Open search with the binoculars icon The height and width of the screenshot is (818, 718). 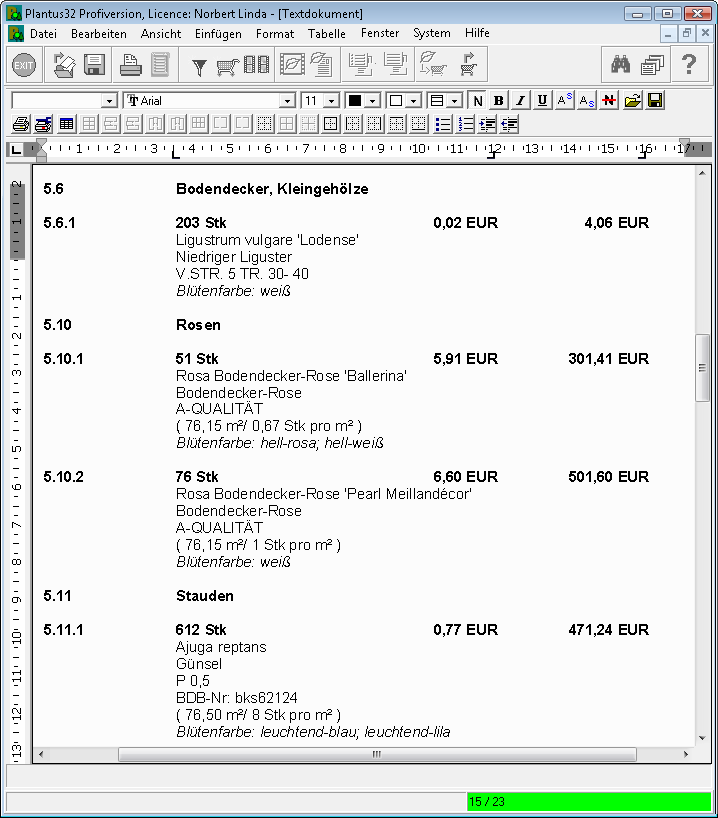point(621,66)
